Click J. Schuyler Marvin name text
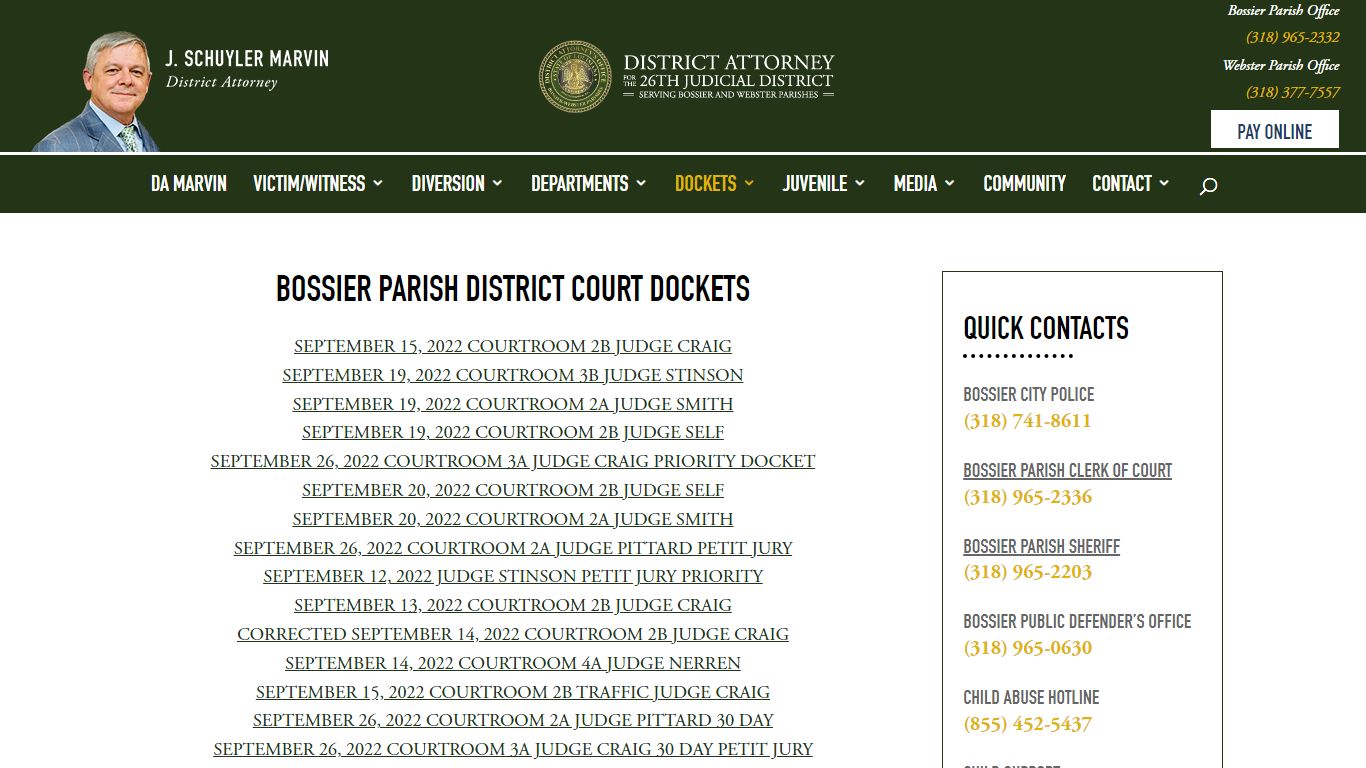This screenshot has width=1366, height=768. click(247, 59)
